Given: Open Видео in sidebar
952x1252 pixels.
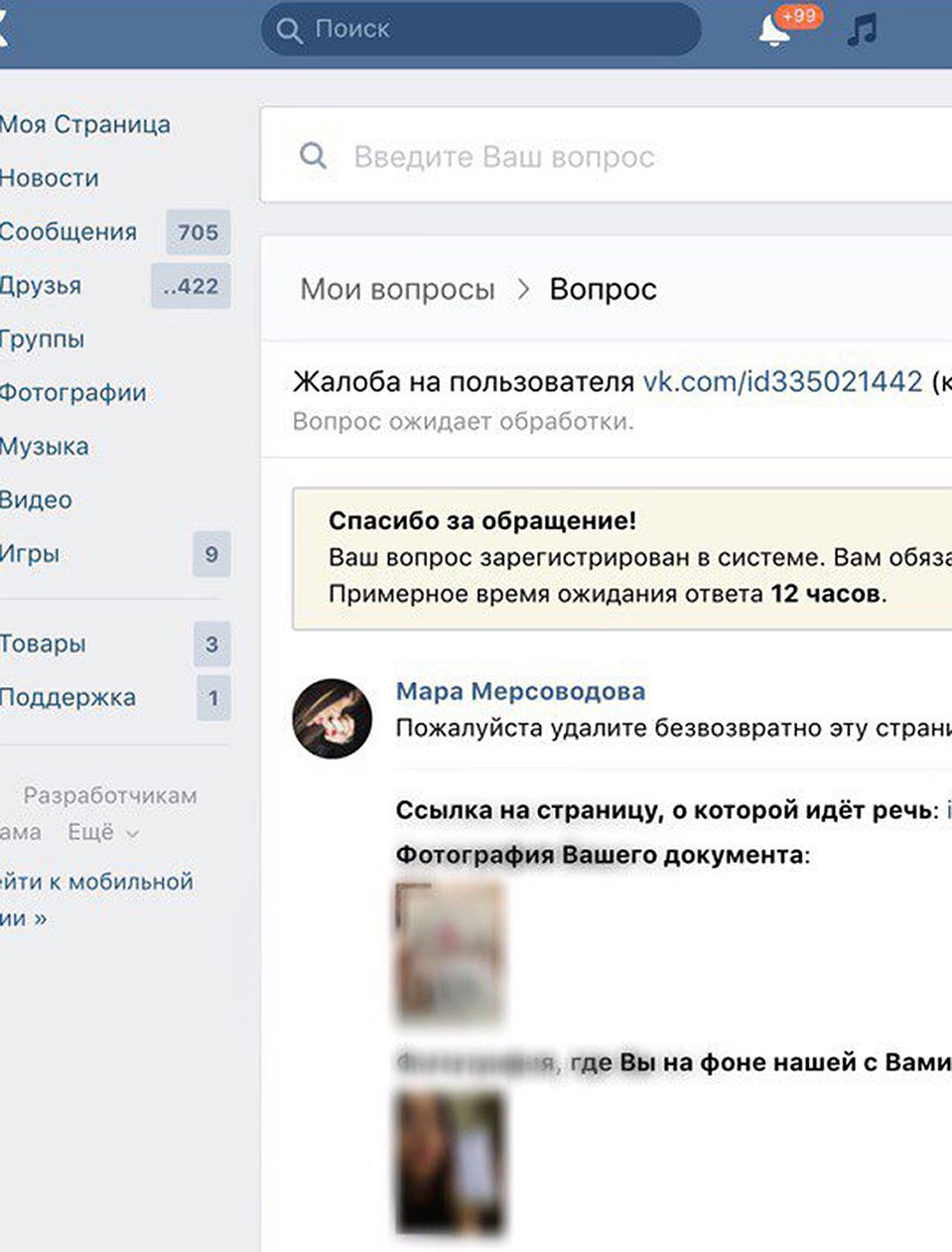Looking at the screenshot, I should click(37, 499).
